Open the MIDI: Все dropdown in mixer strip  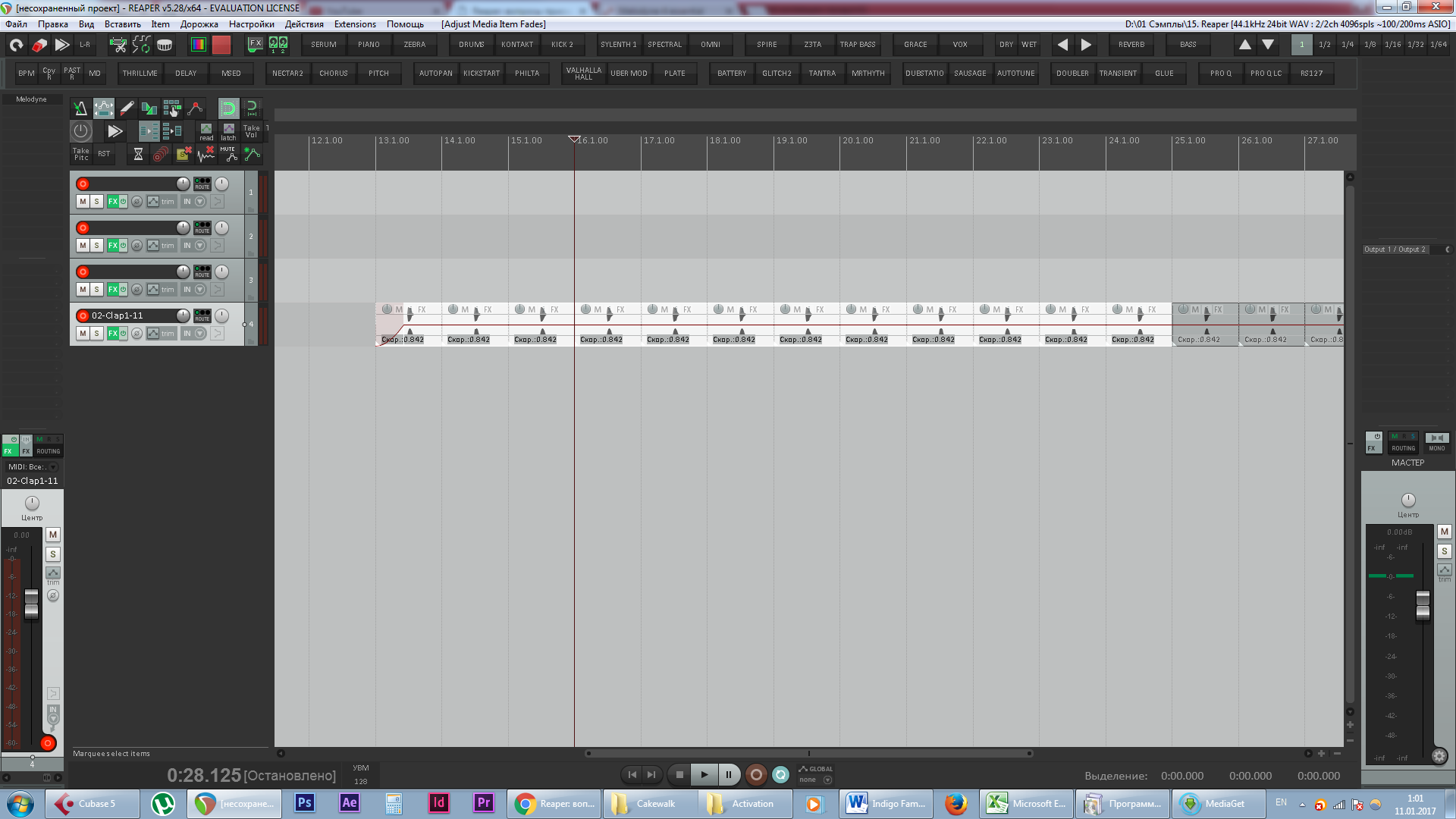click(33, 467)
